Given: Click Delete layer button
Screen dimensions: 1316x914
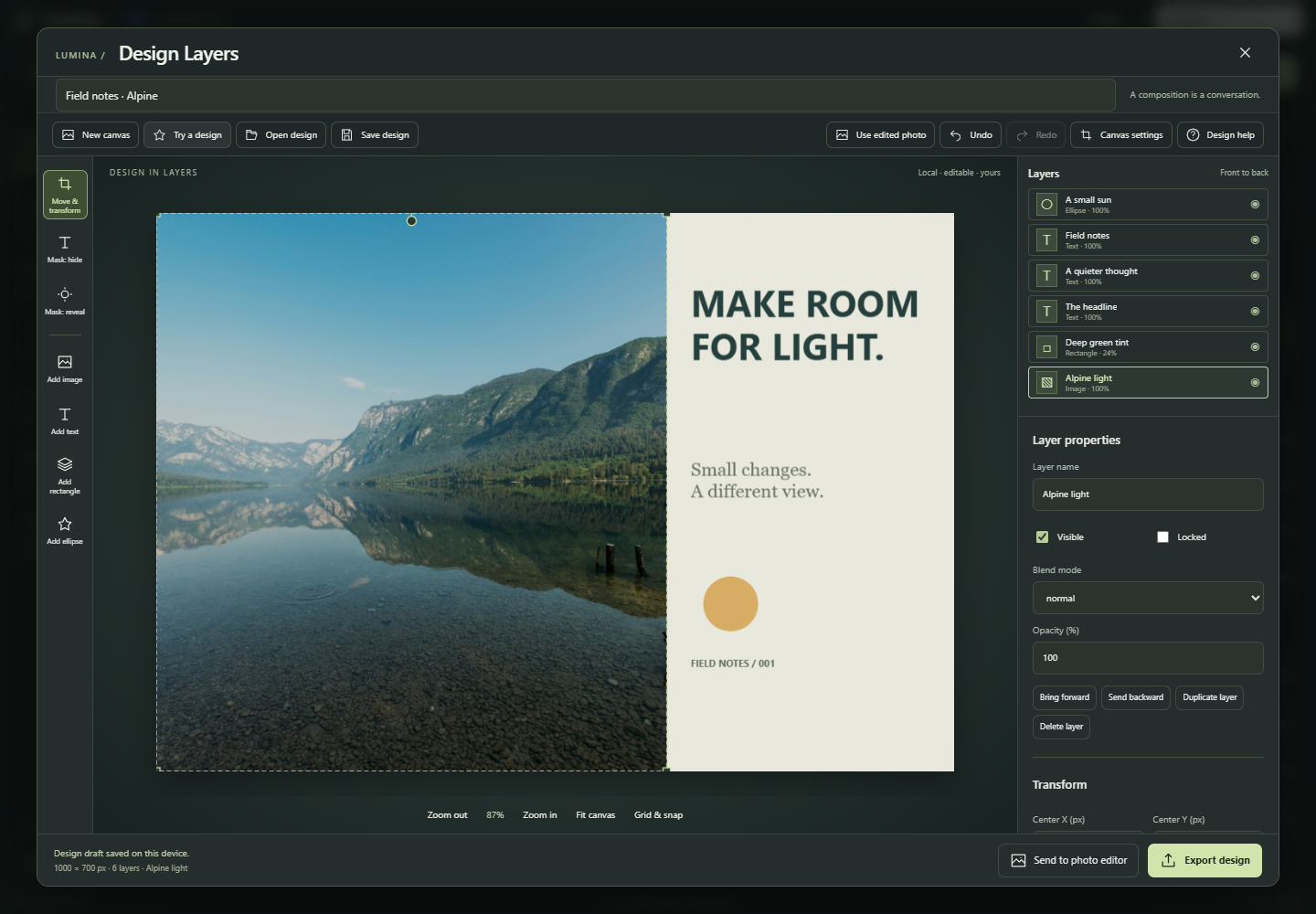Looking at the screenshot, I should pos(1061,727).
